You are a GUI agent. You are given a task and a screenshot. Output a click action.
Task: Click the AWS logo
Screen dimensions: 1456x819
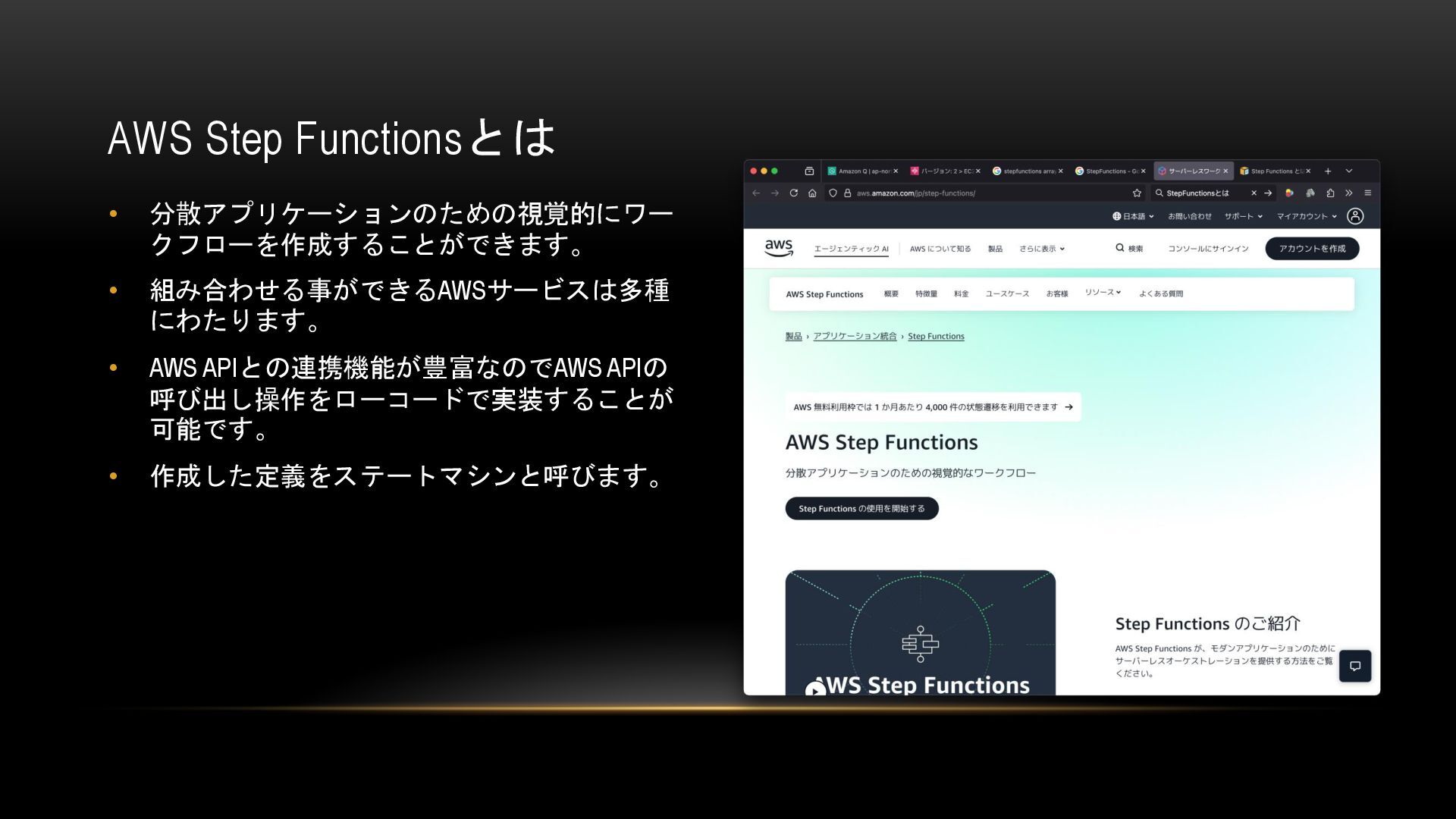779,248
